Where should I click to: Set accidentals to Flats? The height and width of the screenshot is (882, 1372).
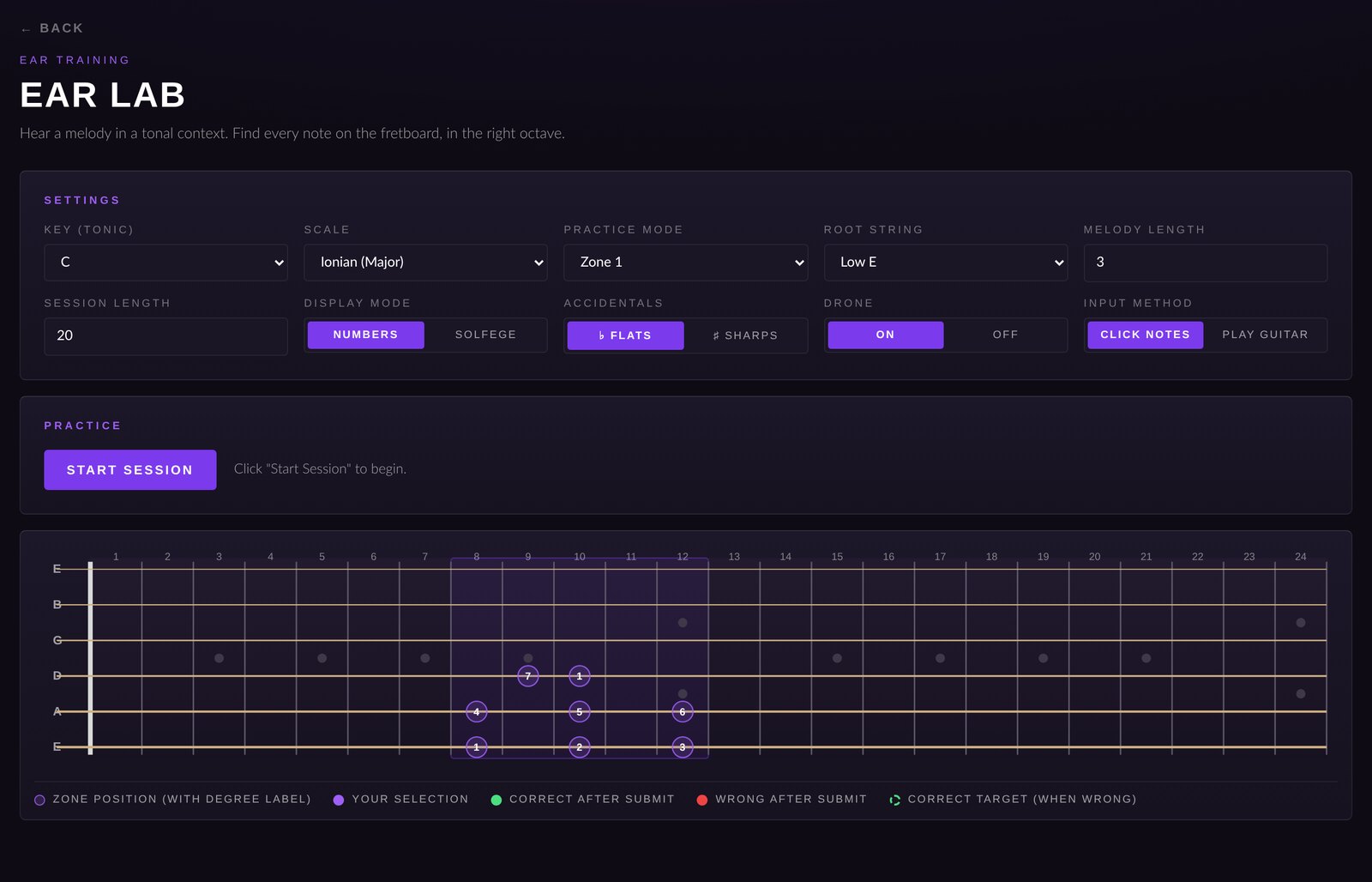pyautogui.click(x=625, y=335)
